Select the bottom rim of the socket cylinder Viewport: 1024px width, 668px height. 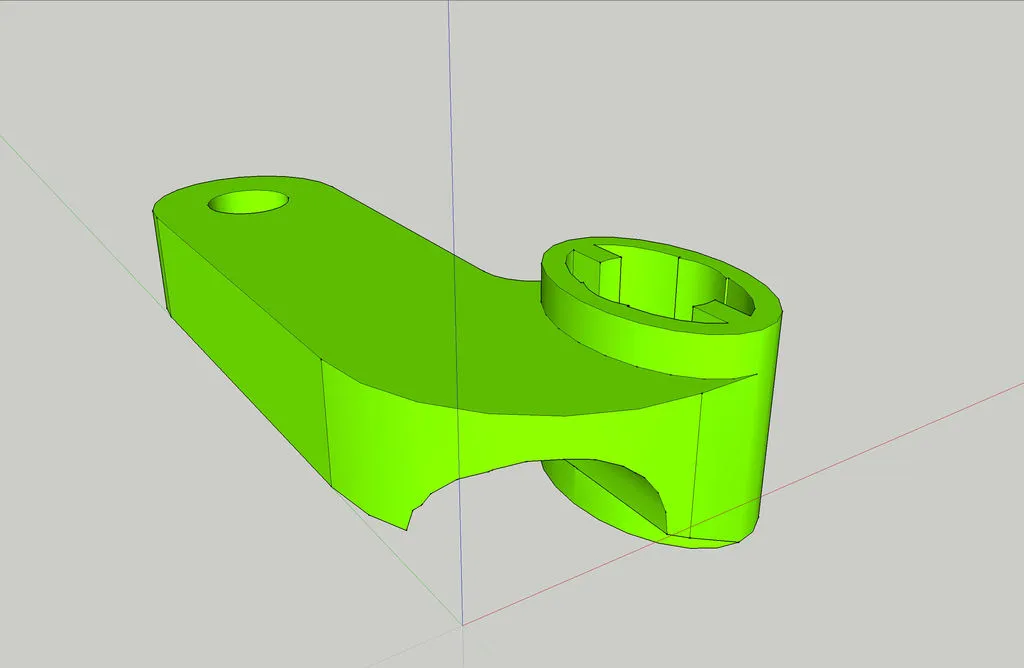(x=700, y=541)
